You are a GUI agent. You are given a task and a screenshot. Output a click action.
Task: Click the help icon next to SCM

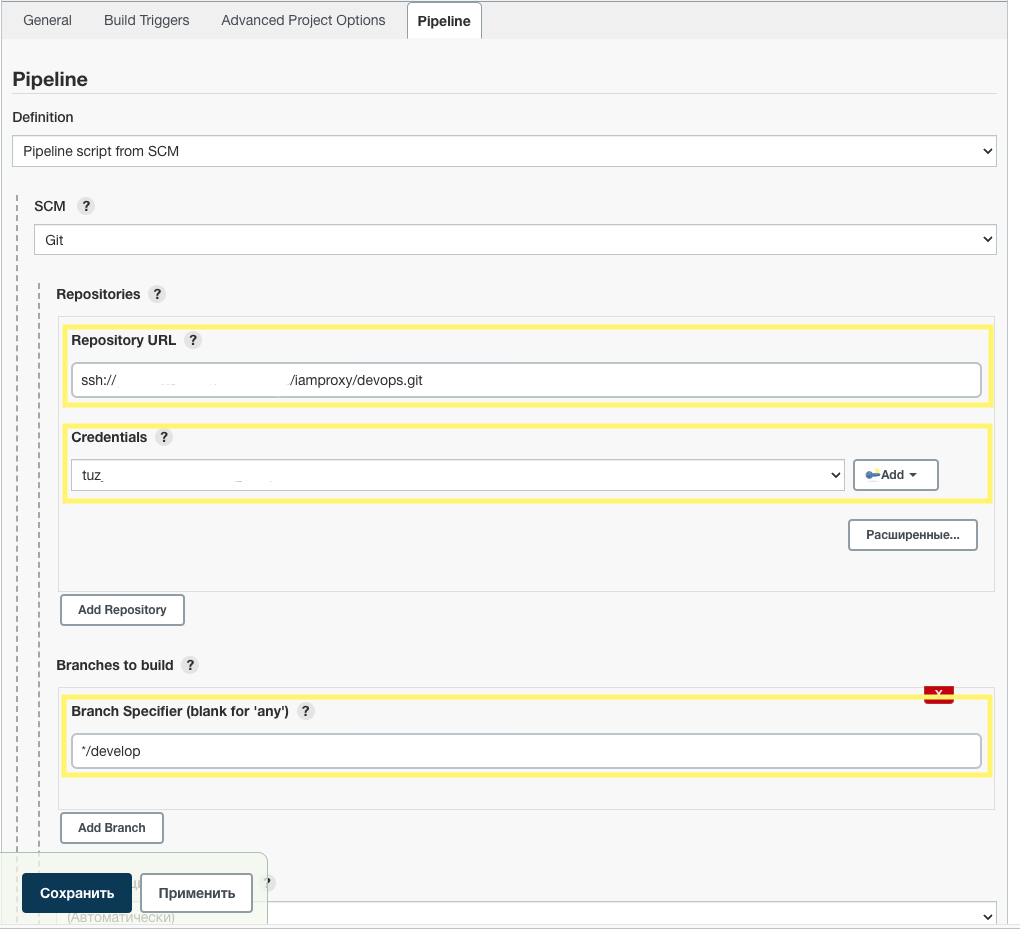coord(86,206)
